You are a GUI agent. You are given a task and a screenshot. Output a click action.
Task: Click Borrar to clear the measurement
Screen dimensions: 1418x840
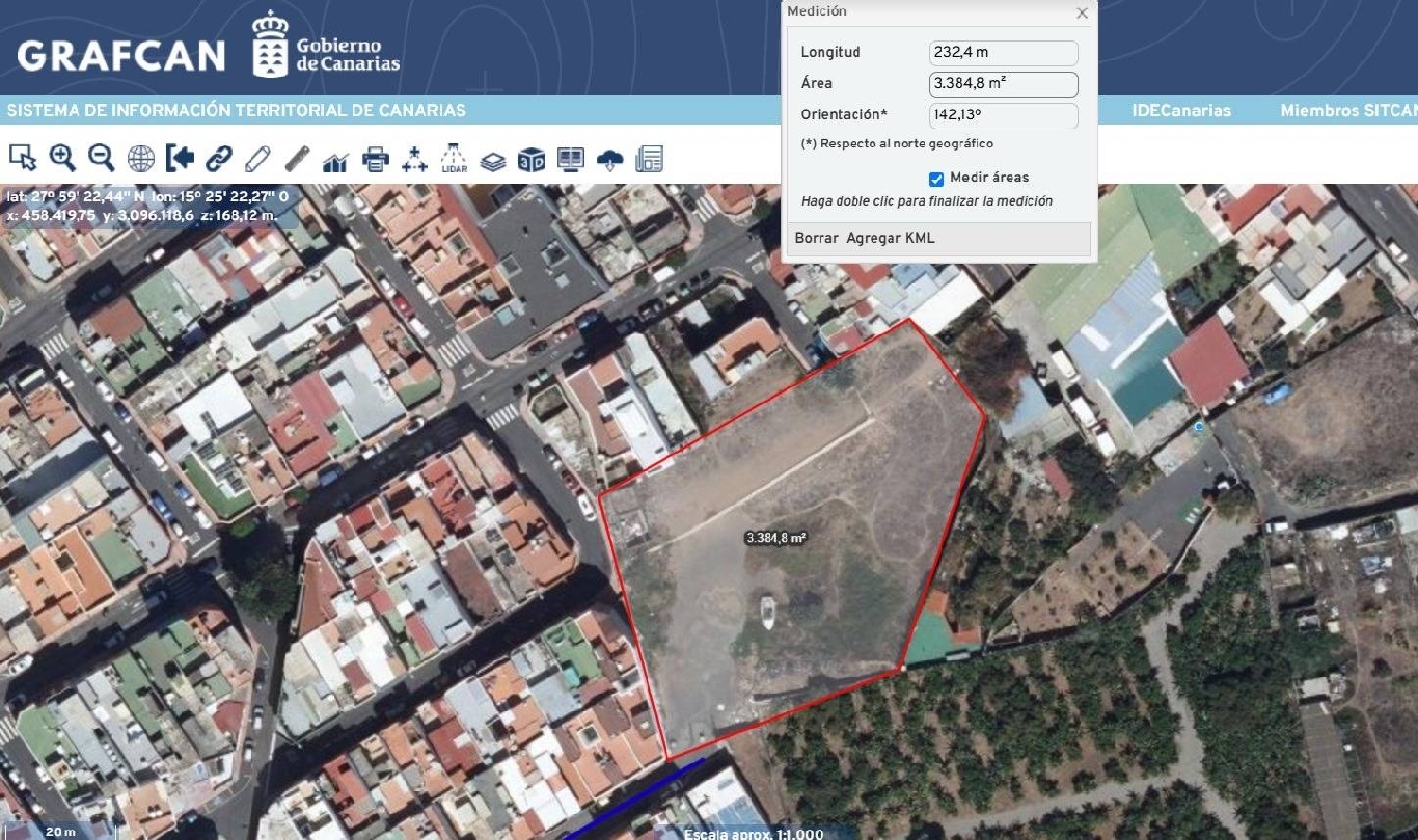click(816, 238)
